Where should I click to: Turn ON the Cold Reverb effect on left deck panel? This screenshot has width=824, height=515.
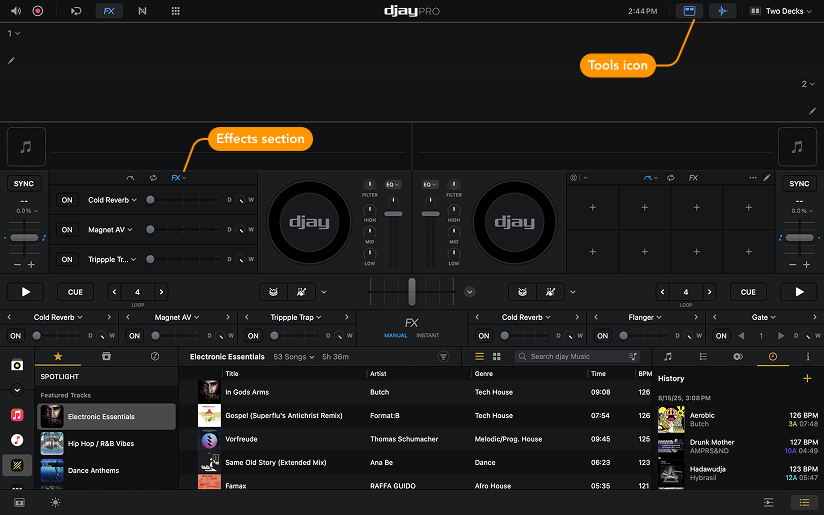[x=67, y=200]
